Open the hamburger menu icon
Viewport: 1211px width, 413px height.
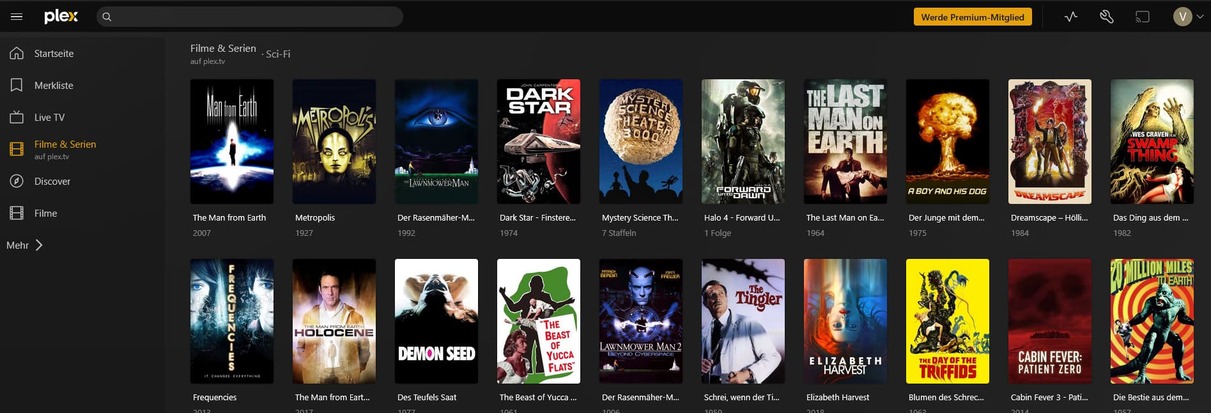[16, 17]
